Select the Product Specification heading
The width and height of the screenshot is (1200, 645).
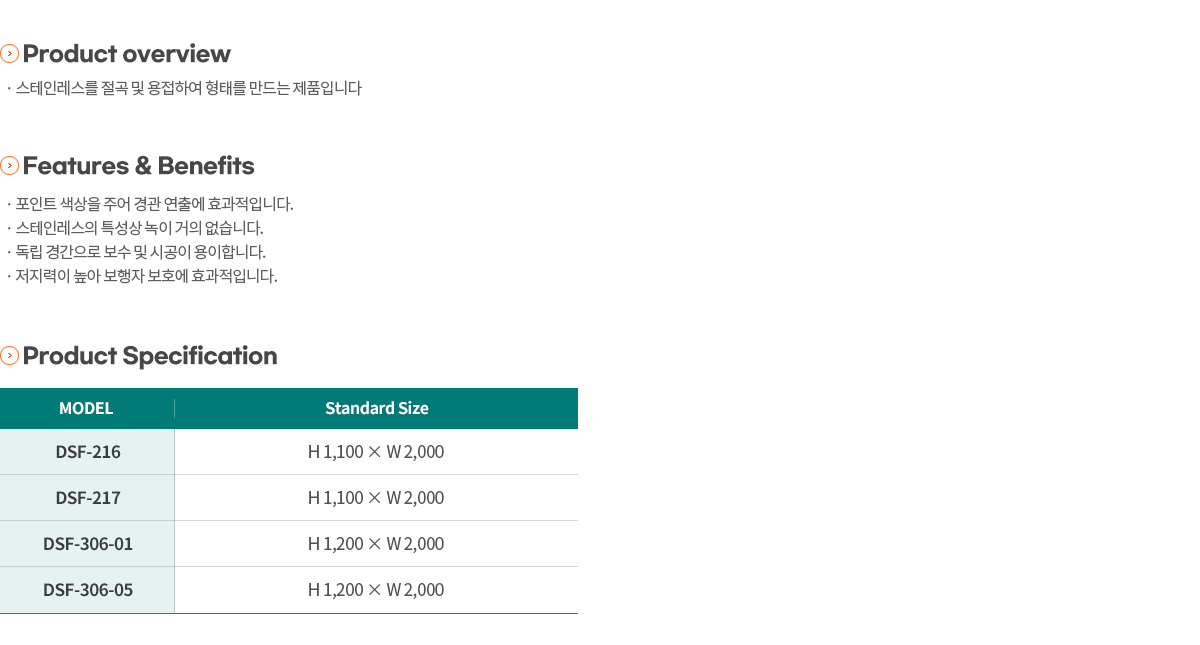click(x=150, y=356)
